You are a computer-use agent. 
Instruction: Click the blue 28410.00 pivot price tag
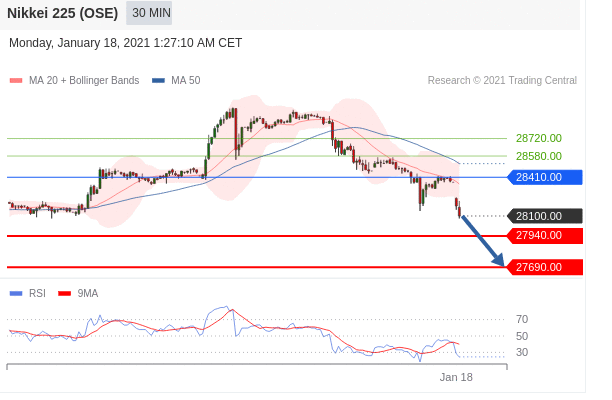coord(545,177)
